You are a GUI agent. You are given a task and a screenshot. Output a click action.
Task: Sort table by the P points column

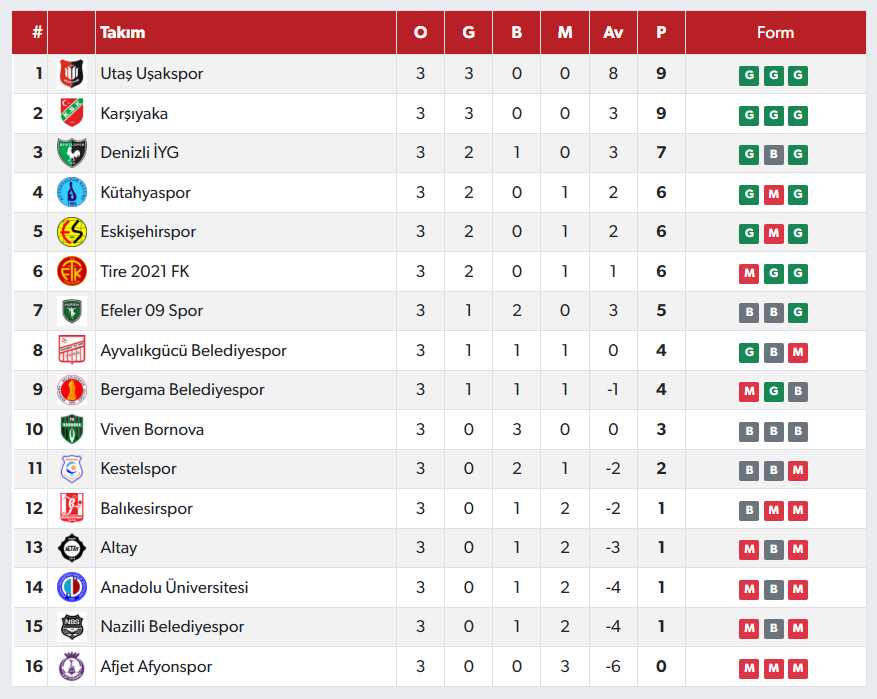[x=661, y=32]
